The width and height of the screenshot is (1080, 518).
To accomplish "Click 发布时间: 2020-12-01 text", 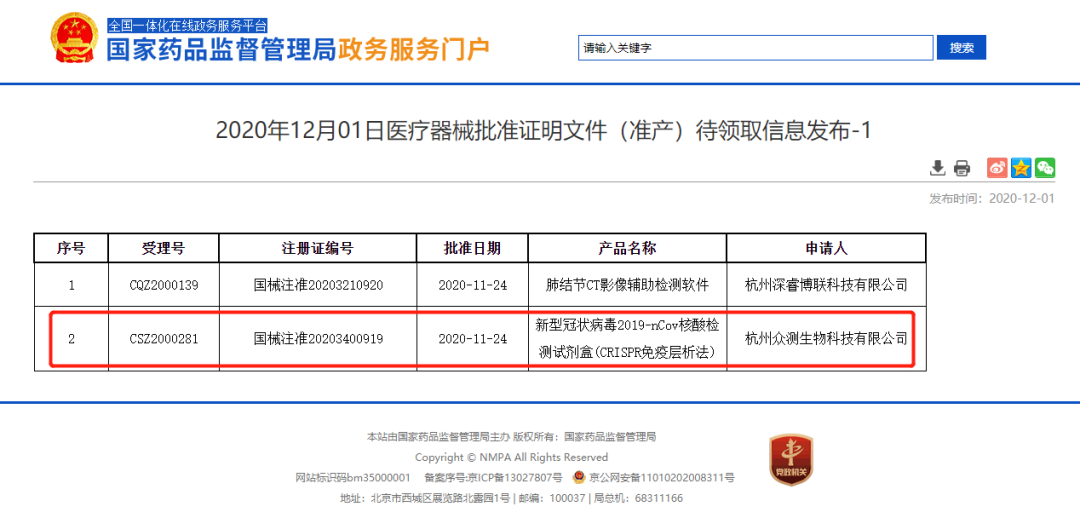I will coord(993,198).
